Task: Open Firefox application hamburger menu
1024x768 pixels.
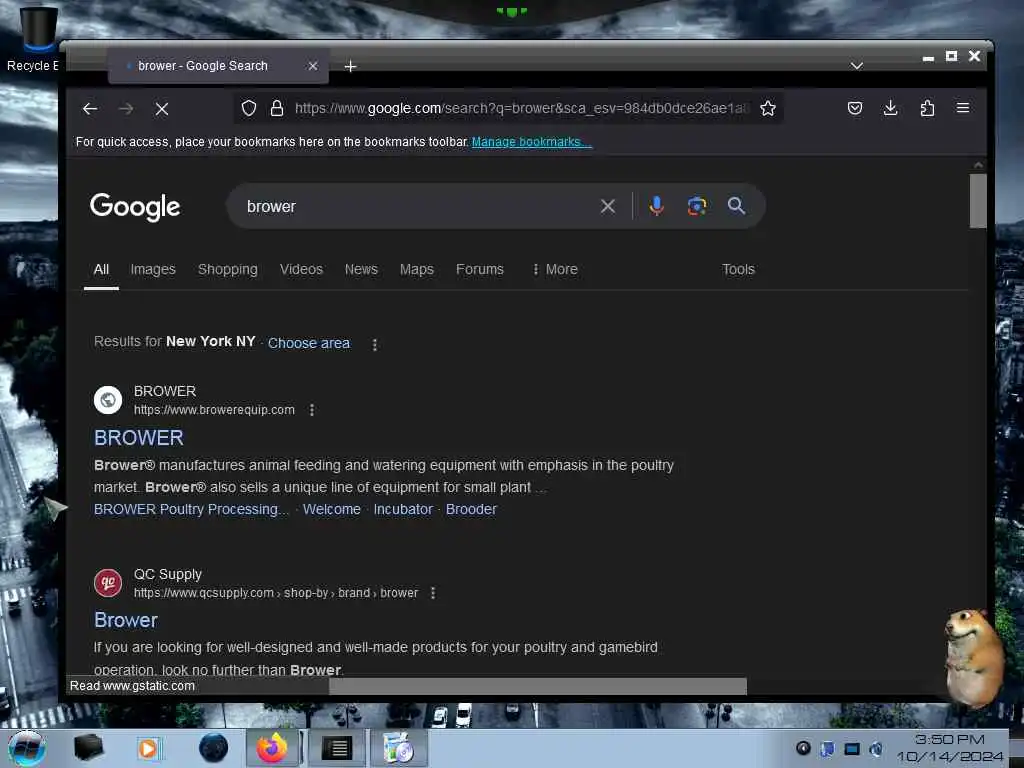Action: coord(963,108)
